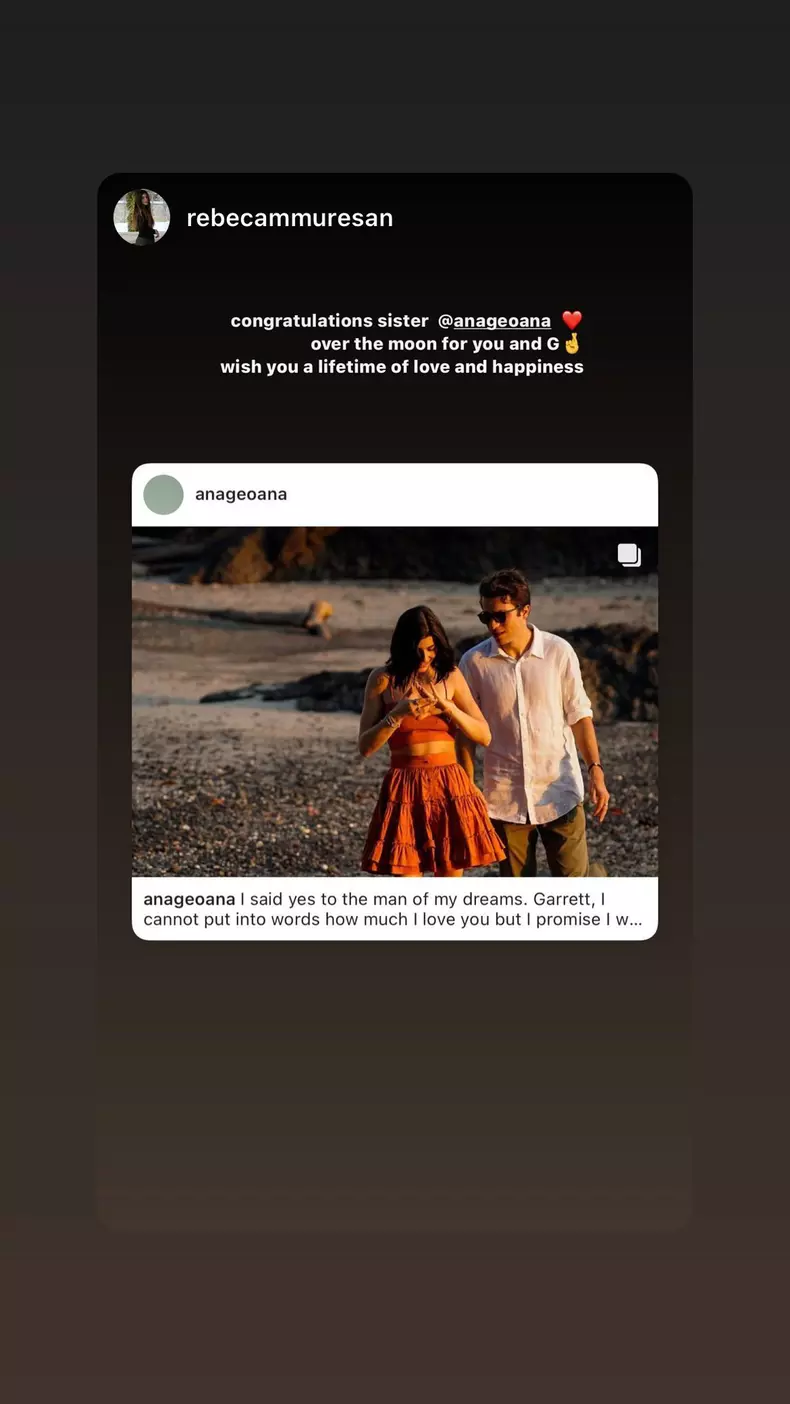Expand the truncated caption ellipsis
The height and width of the screenshot is (1404, 790).
pyautogui.click(x=630, y=921)
